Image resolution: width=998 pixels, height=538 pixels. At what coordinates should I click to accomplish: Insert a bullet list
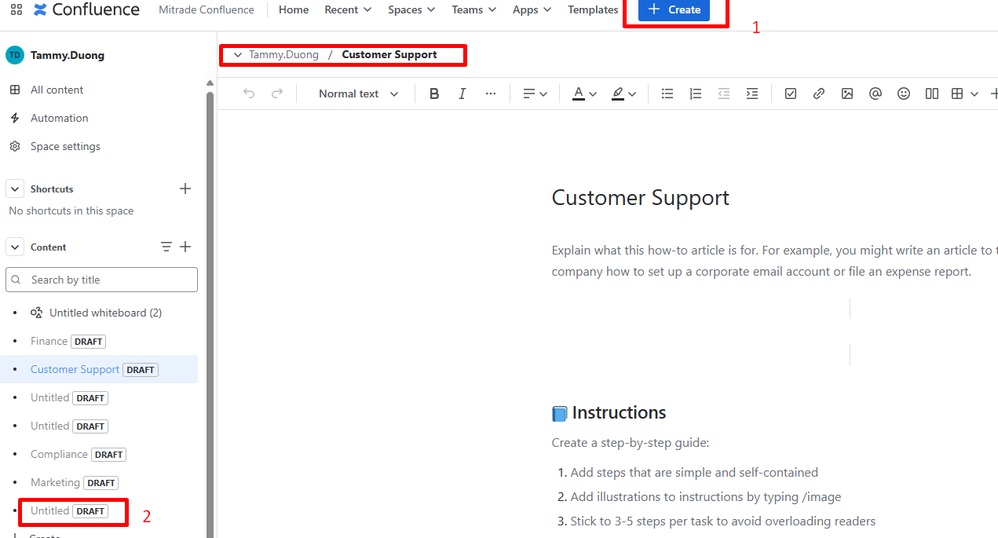668,94
